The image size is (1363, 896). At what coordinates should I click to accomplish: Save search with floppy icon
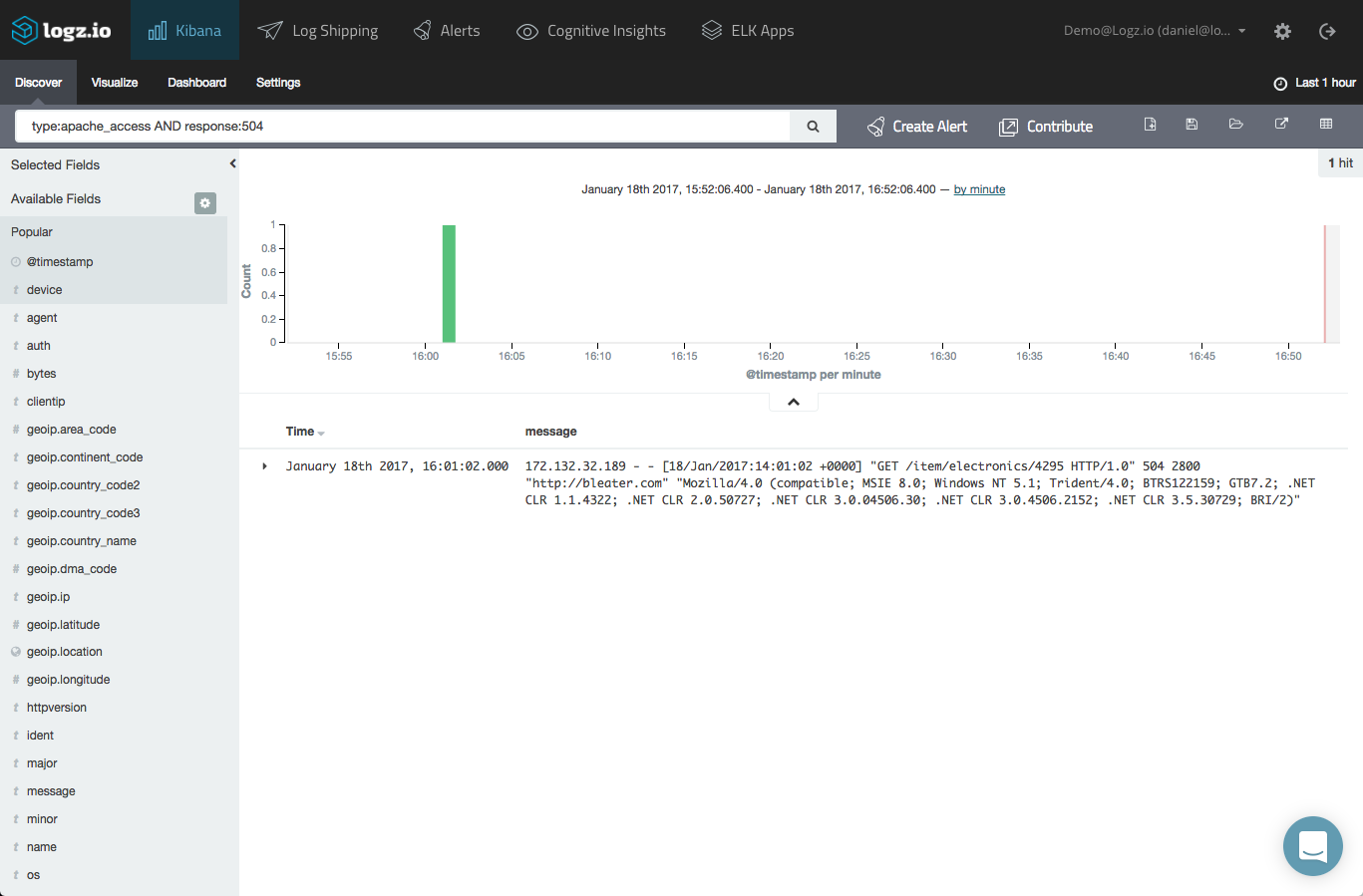click(x=1192, y=125)
